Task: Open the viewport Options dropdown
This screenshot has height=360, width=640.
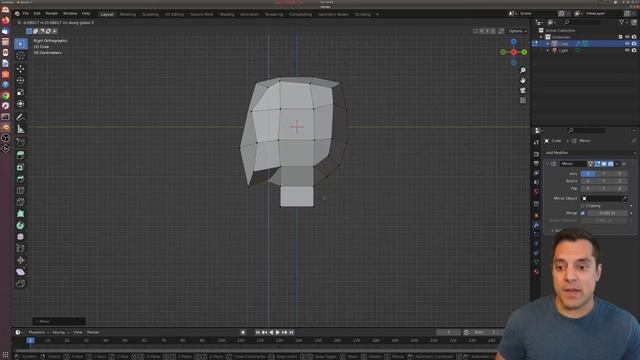Action: click(x=517, y=31)
